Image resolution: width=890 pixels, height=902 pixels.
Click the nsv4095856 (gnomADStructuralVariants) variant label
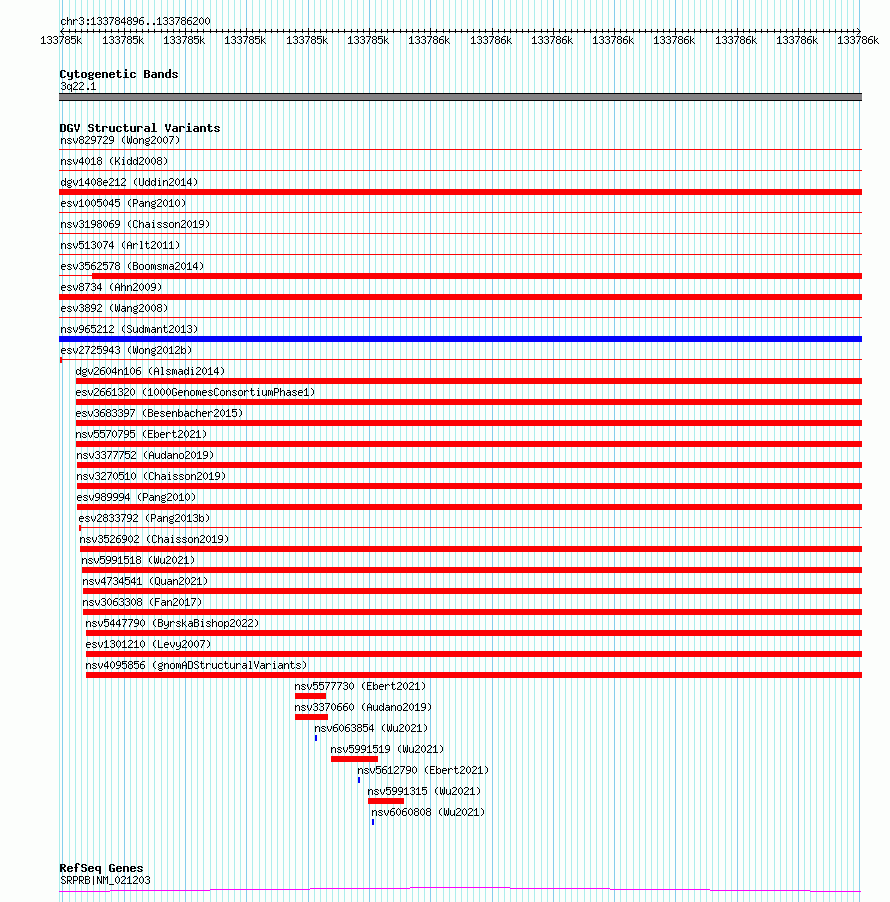click(196, 665)
